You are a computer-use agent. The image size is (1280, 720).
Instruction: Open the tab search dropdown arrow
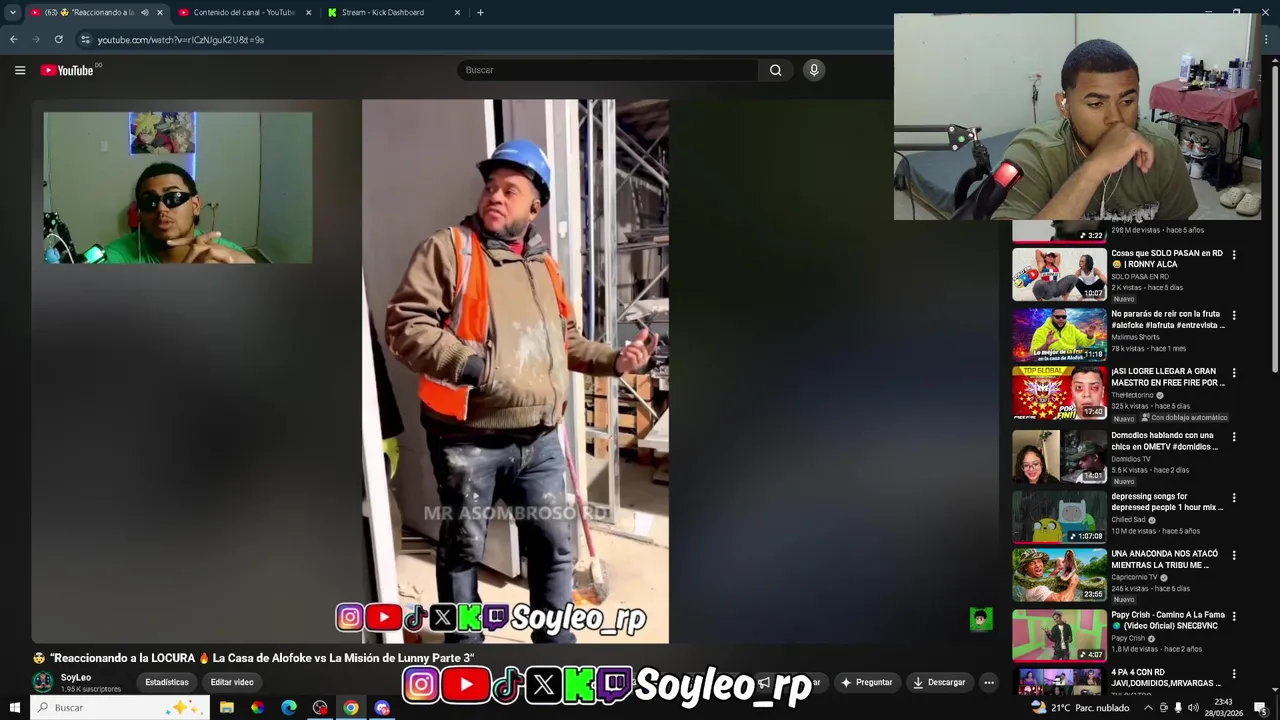tap(12, 12)
